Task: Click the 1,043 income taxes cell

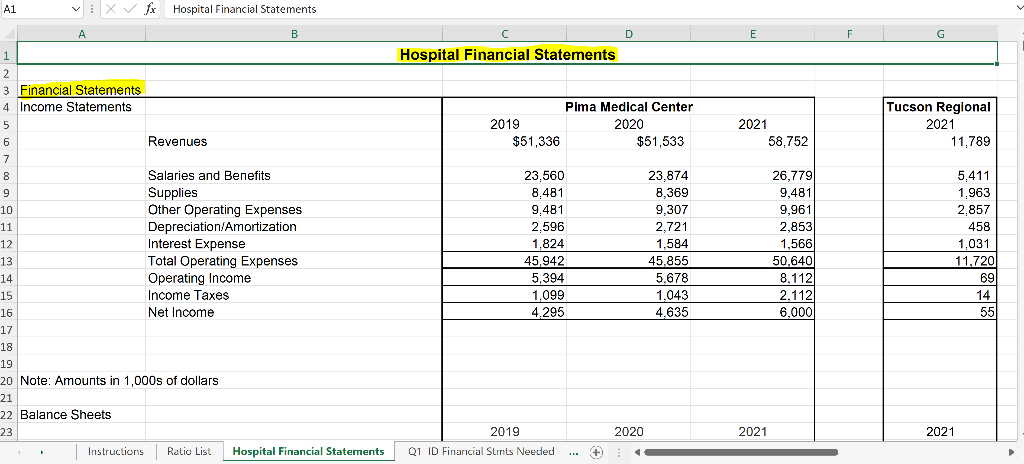Action: (628, 295)
